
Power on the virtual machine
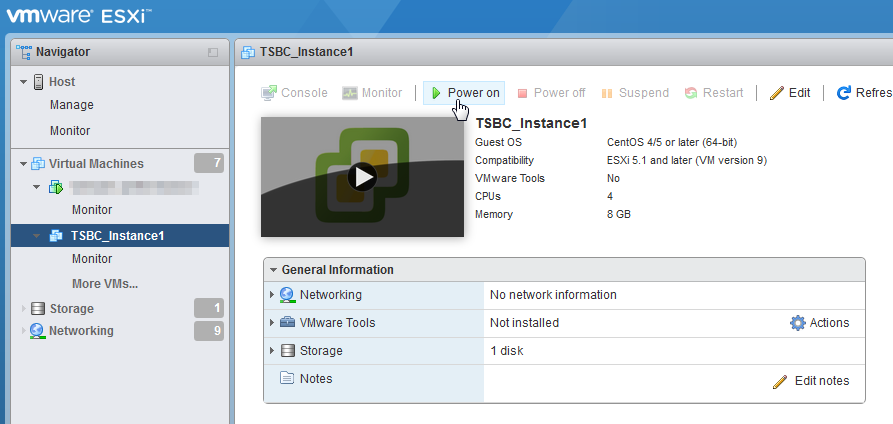coord(464,93)
